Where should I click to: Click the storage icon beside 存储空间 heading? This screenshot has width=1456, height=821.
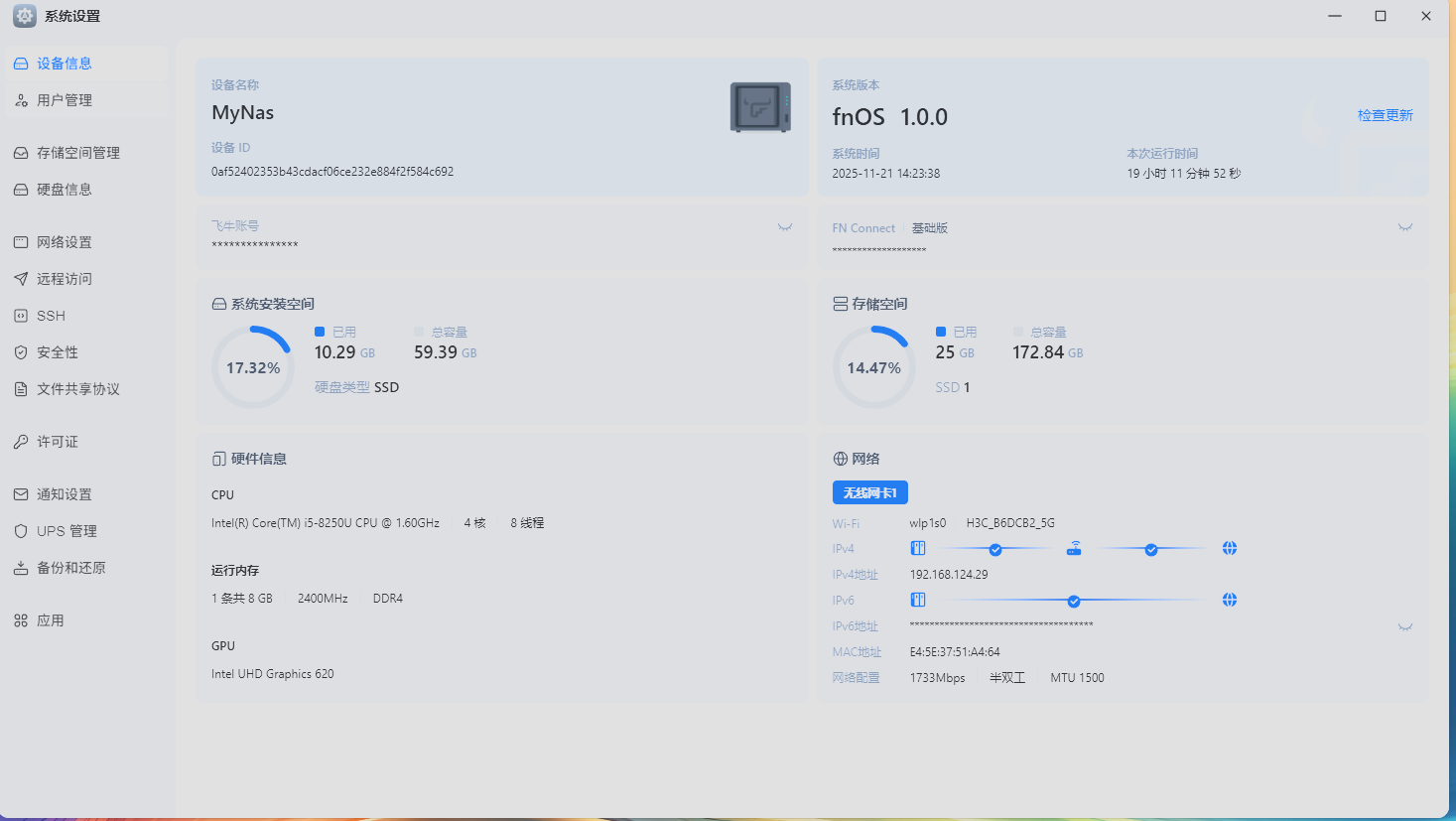841,304
